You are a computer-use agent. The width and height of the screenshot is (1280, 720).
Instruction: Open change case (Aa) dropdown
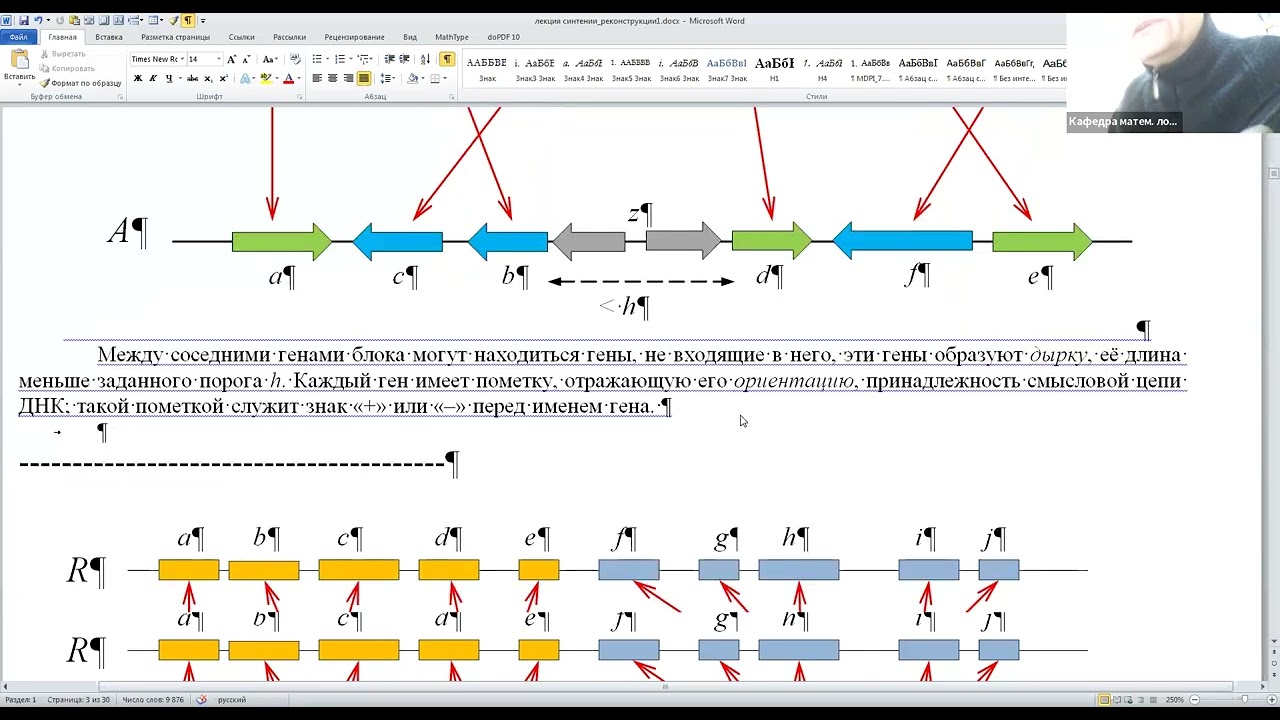(x=269, y=59)
